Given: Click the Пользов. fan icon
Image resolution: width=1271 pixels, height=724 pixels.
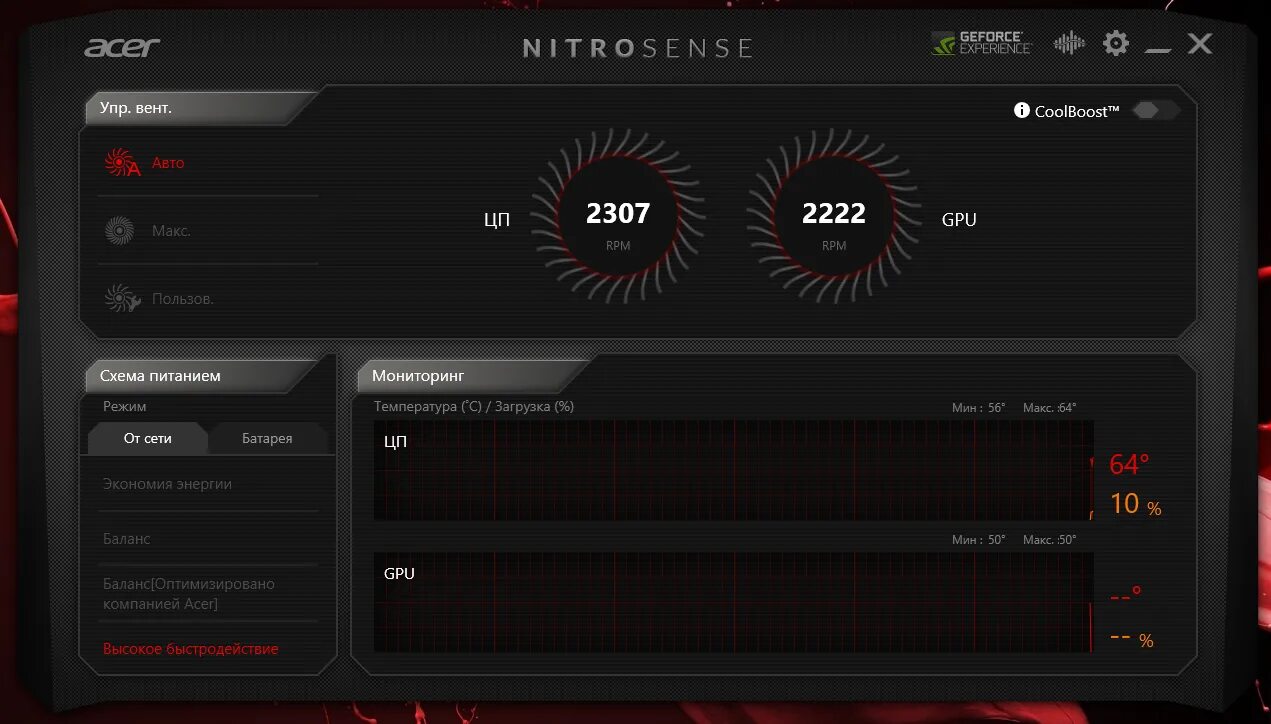Looking at the screenshot, I should click(122, 299).
